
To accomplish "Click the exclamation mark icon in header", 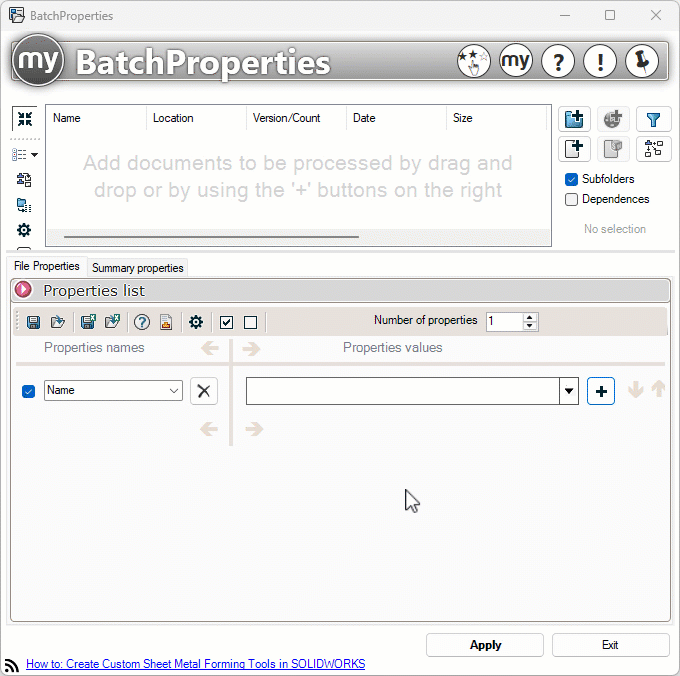I will click(x=599, y=61).
